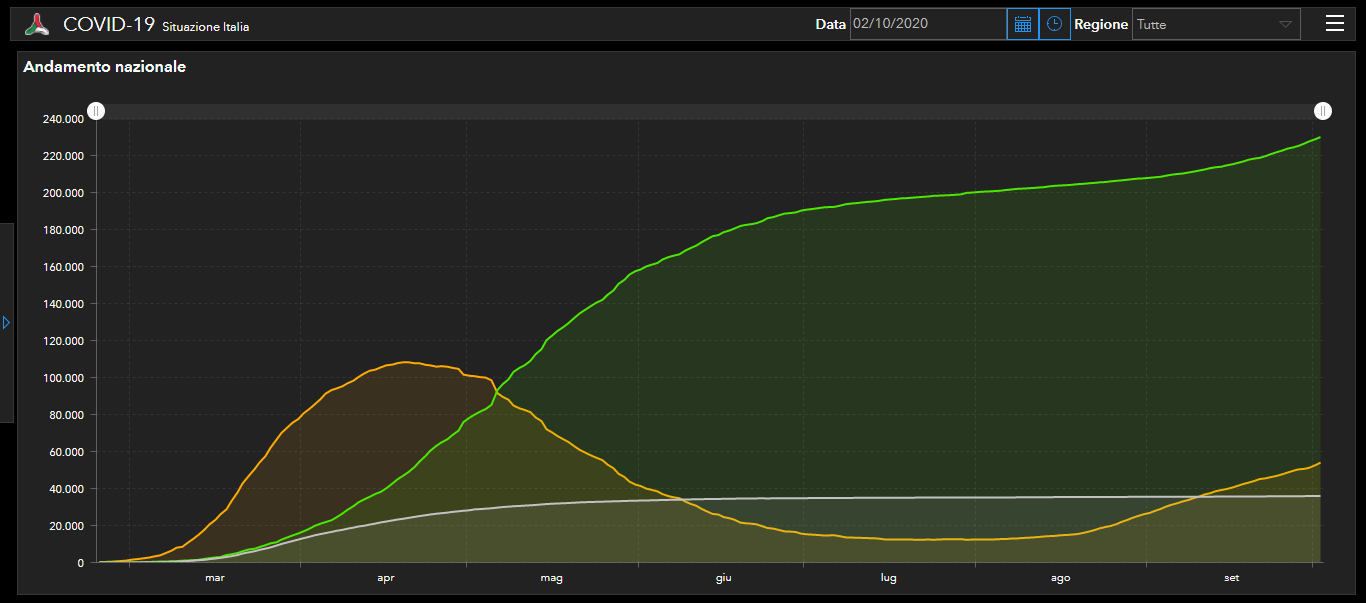
Task: Grab the left chart range slider handle
Action: pyautogui.click(x=96, y=111)
